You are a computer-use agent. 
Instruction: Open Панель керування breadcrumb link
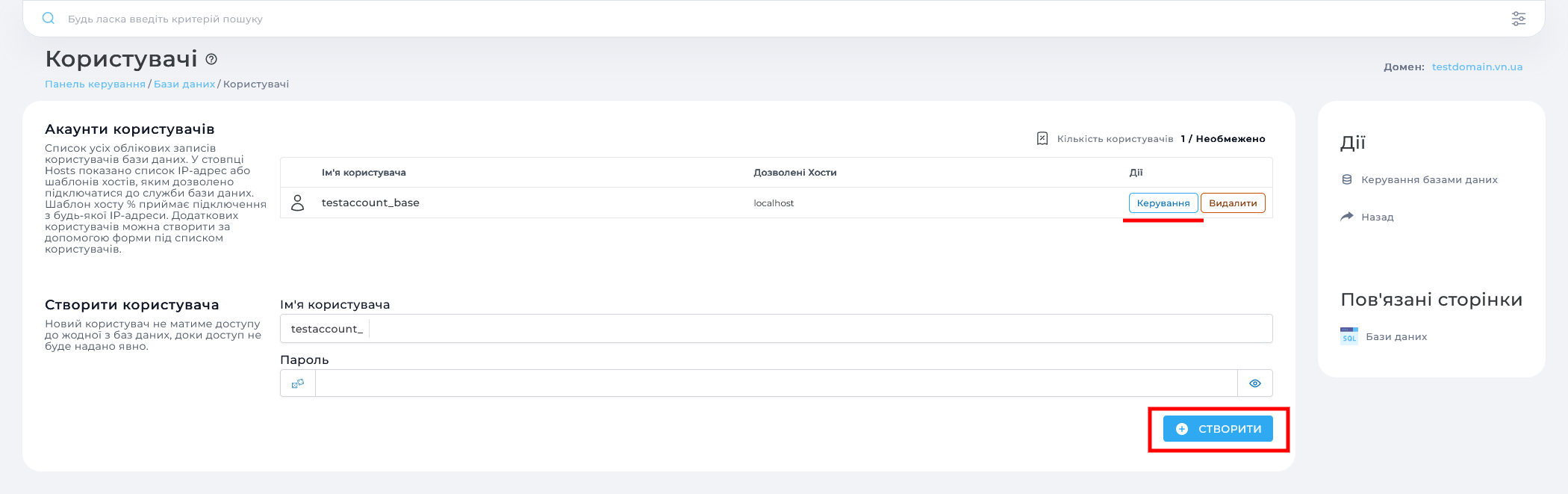[95, 84]
